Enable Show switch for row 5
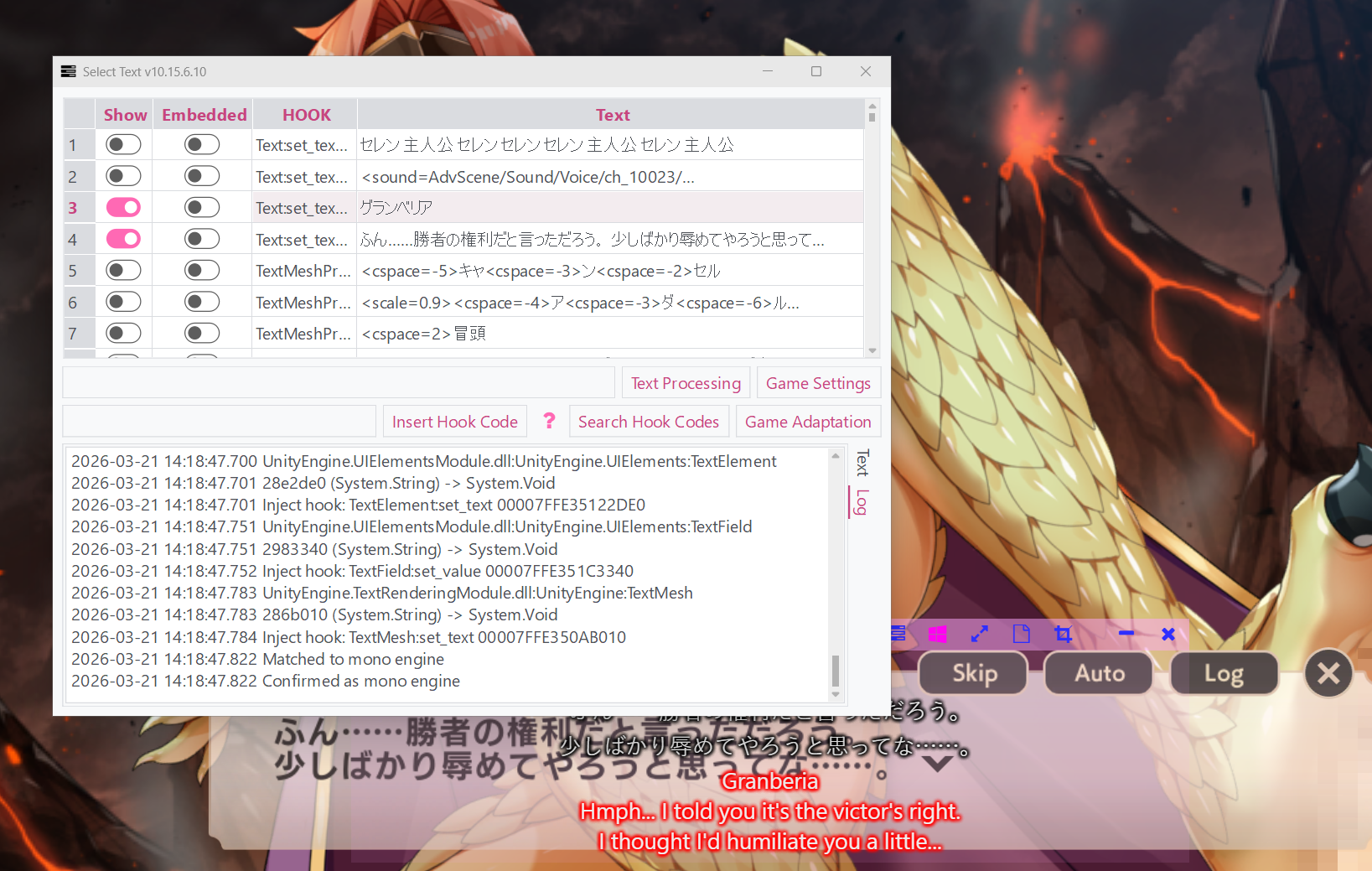Image resolution: width=1372 pixels, height=871 pixels. (x=123, y=270)
